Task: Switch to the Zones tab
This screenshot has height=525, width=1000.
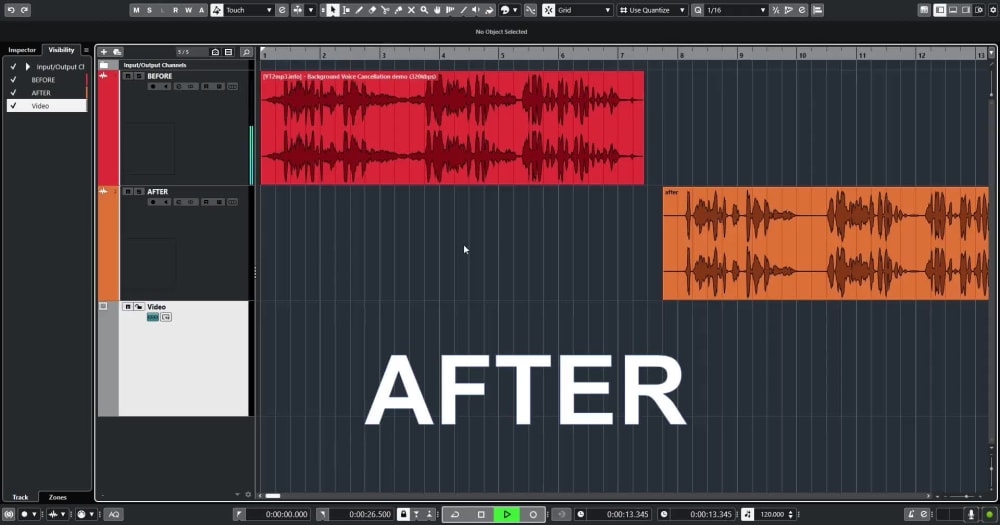Action: coord(57,497)
